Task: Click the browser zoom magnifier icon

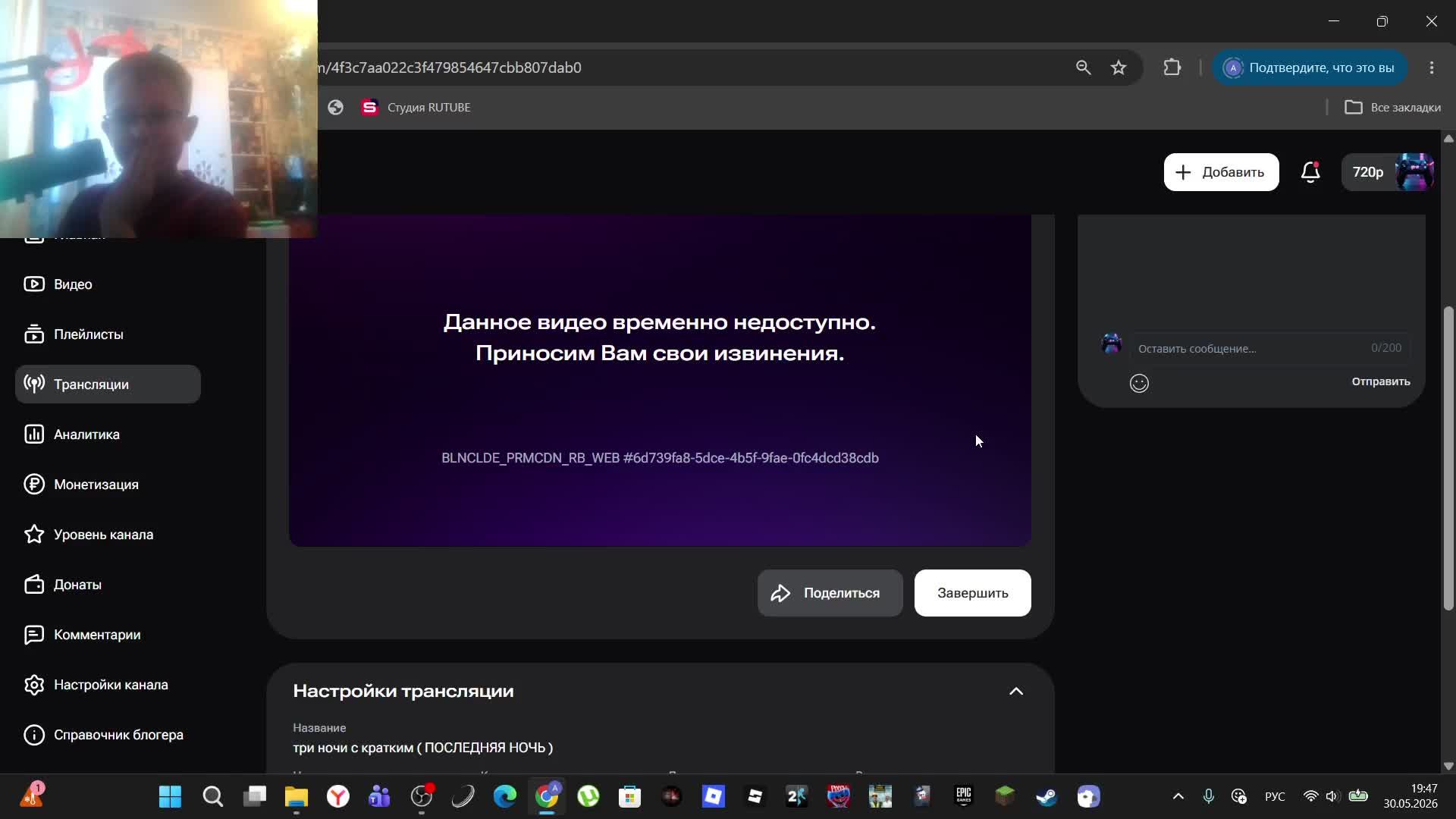Action: pyautogui.click(x=1083, y=67)
